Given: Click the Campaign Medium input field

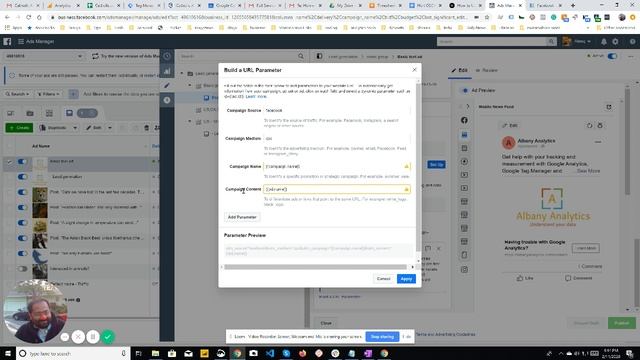Looking at the screenshot, I should (337, 138).
